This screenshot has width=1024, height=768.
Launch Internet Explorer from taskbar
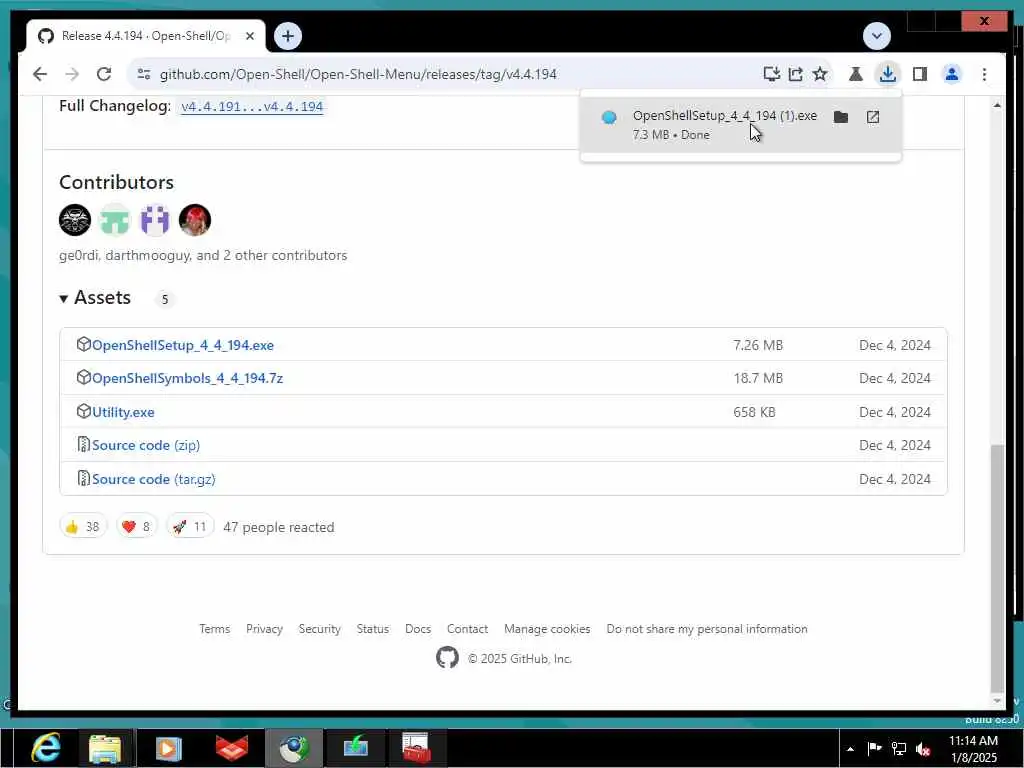46,748
